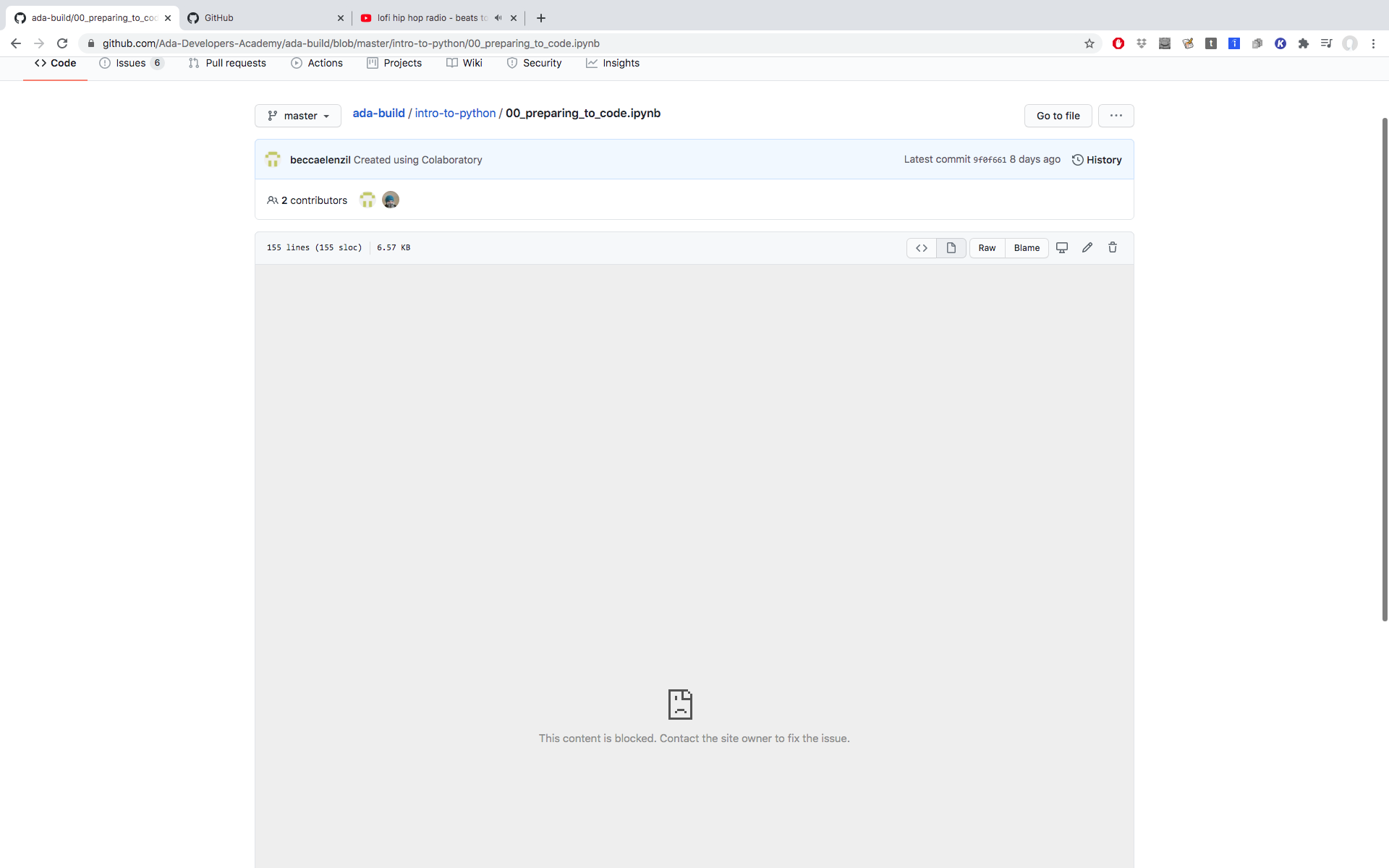Switch to rendered file display view

click(x=951, y=247)
